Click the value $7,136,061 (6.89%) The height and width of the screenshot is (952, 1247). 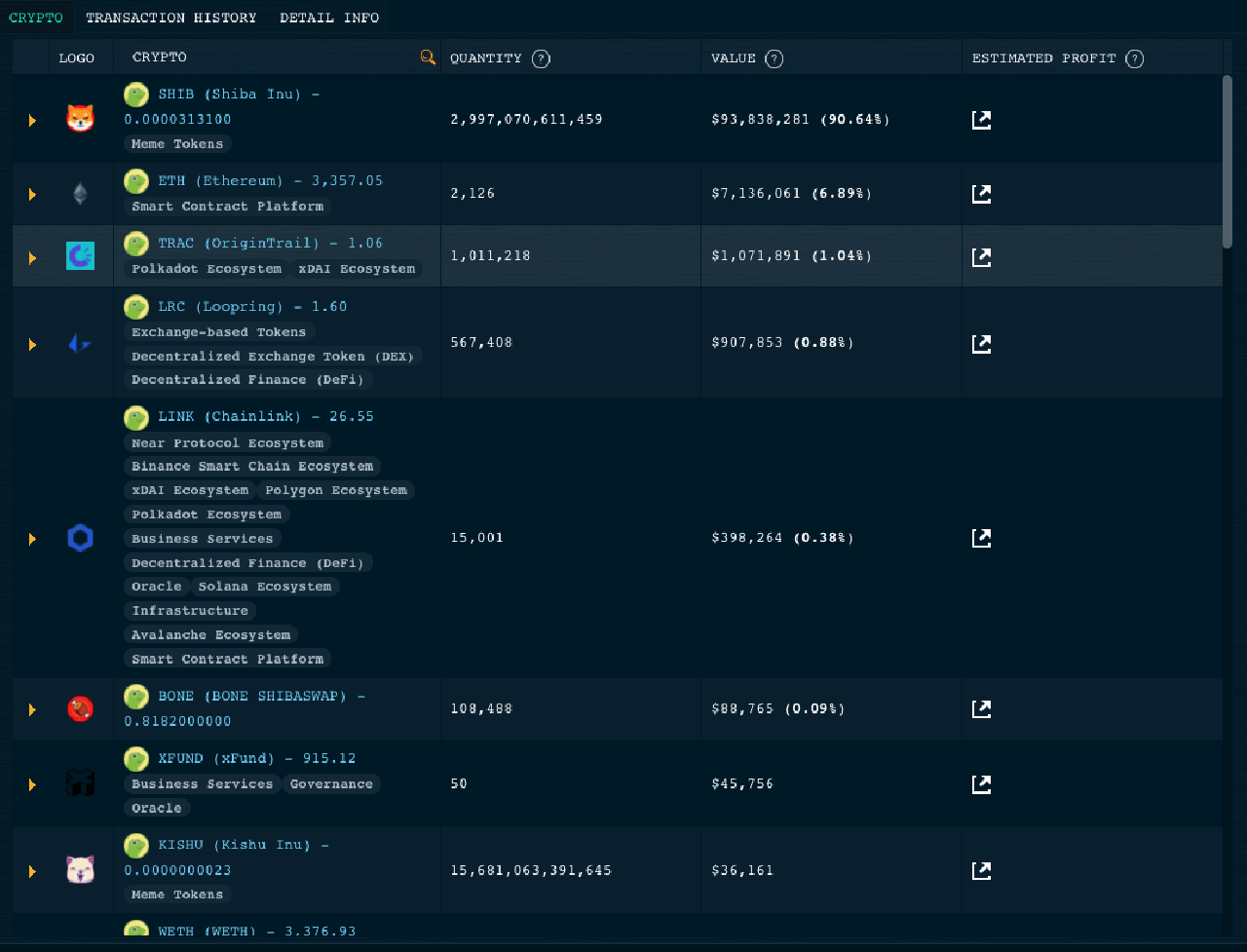792,194
